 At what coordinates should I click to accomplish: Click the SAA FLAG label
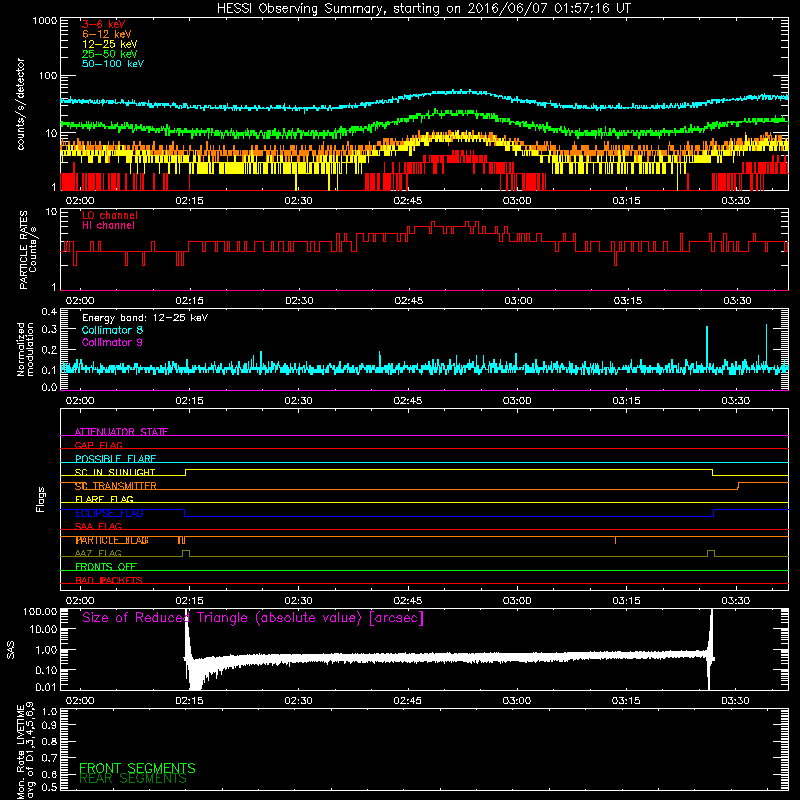point(98,527)
